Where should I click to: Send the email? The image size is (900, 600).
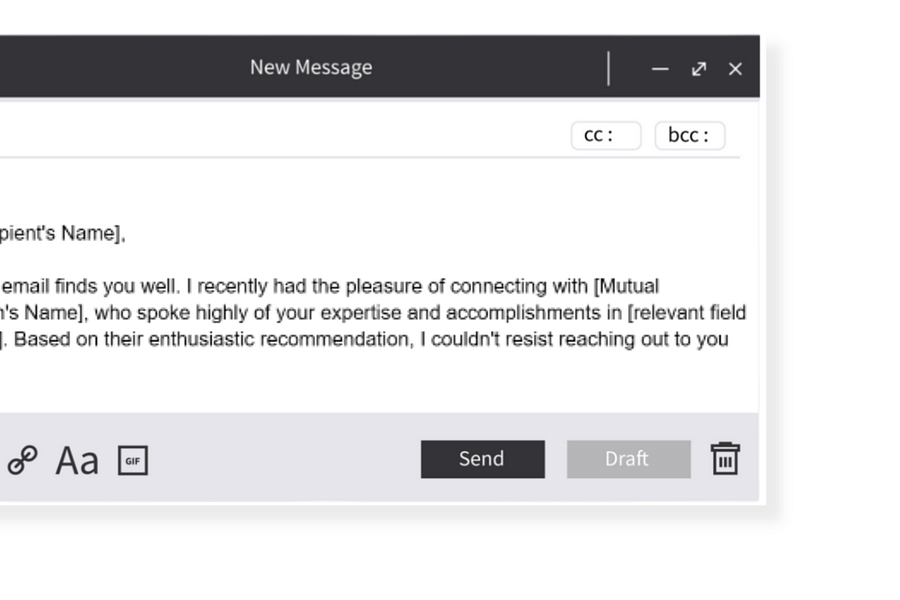(482, 459)
